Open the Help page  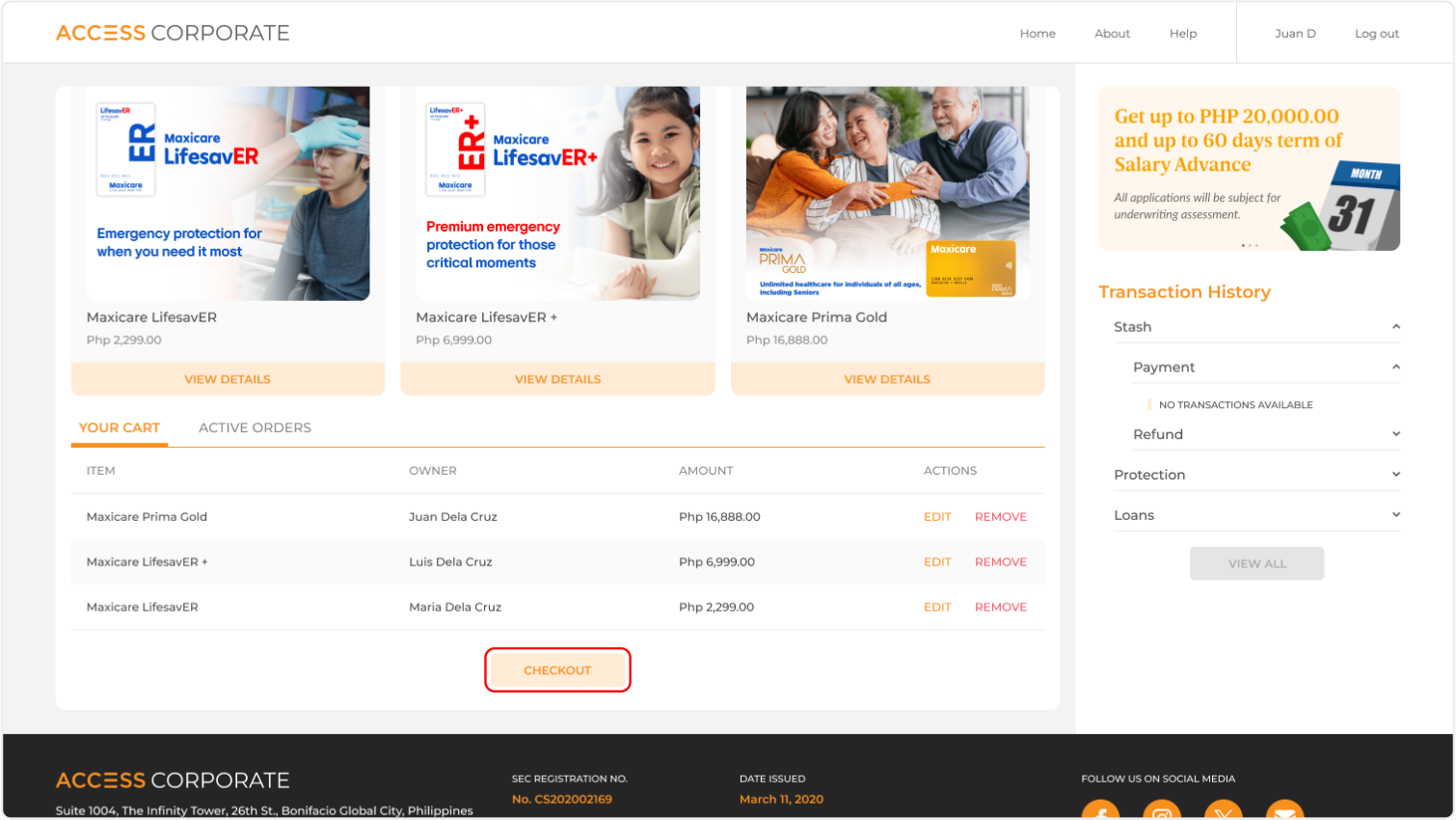[x=1183, y=34]
